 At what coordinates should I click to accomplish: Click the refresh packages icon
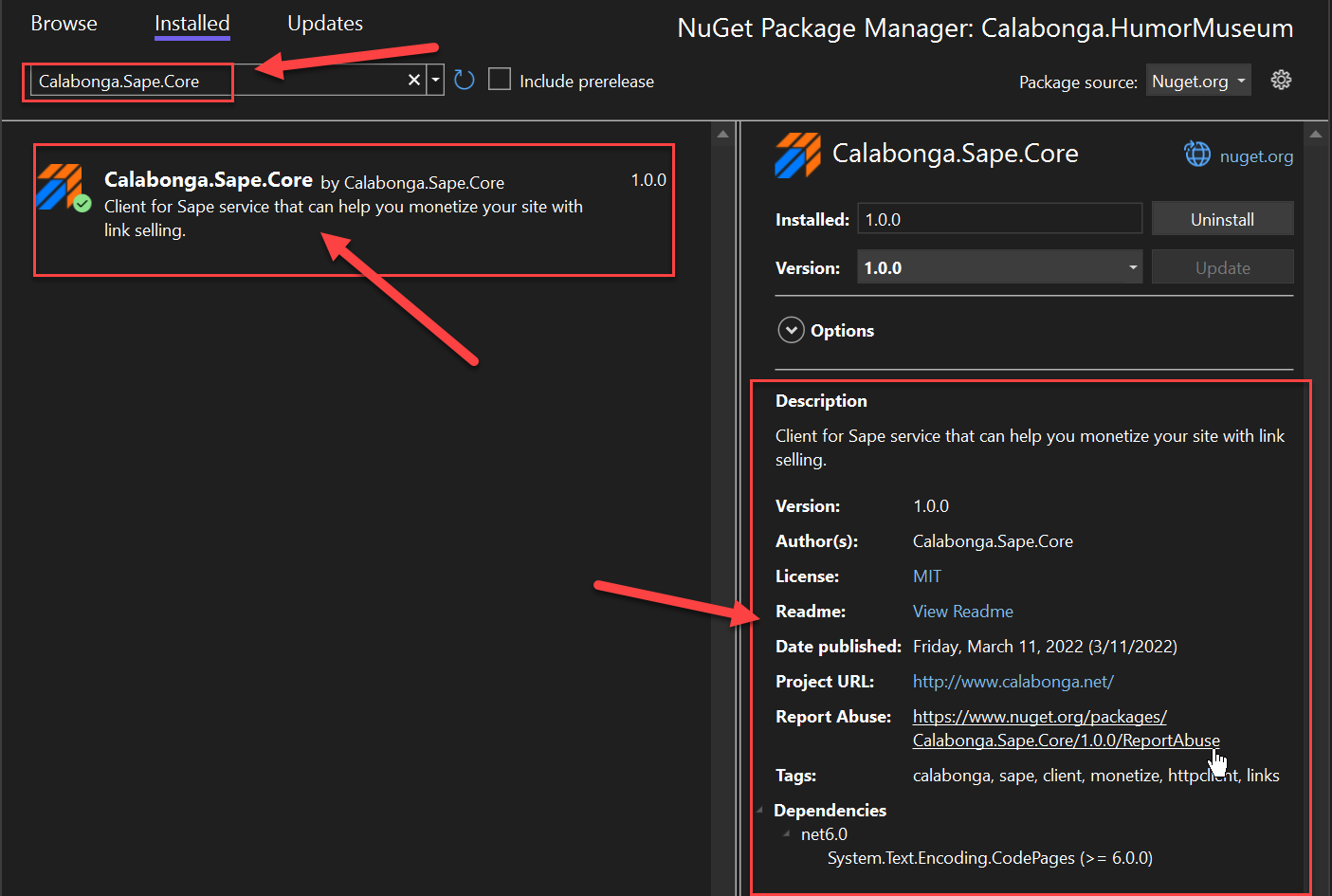(x=464, y=80)
